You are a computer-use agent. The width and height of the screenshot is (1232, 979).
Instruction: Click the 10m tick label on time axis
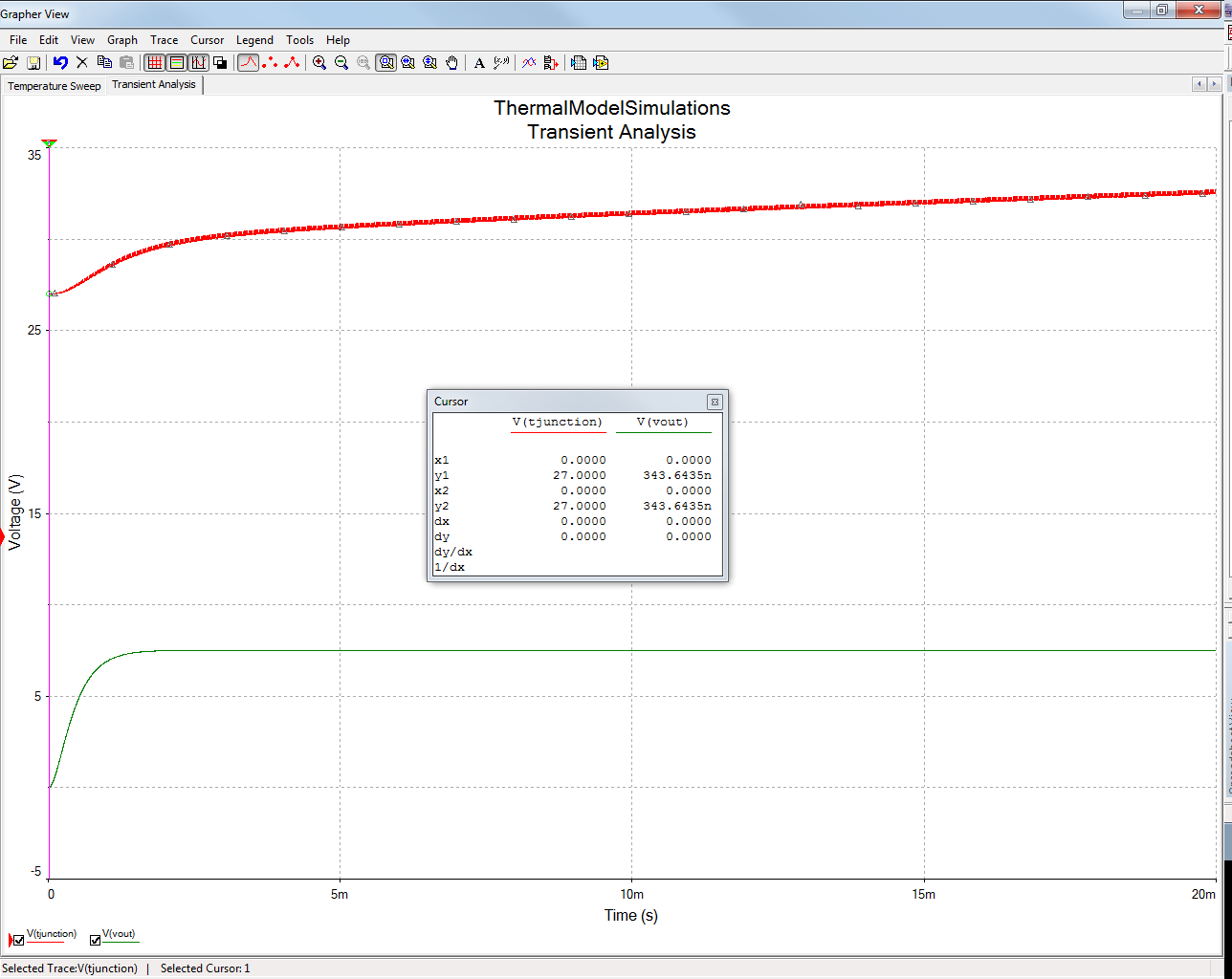tap(631, 895)
